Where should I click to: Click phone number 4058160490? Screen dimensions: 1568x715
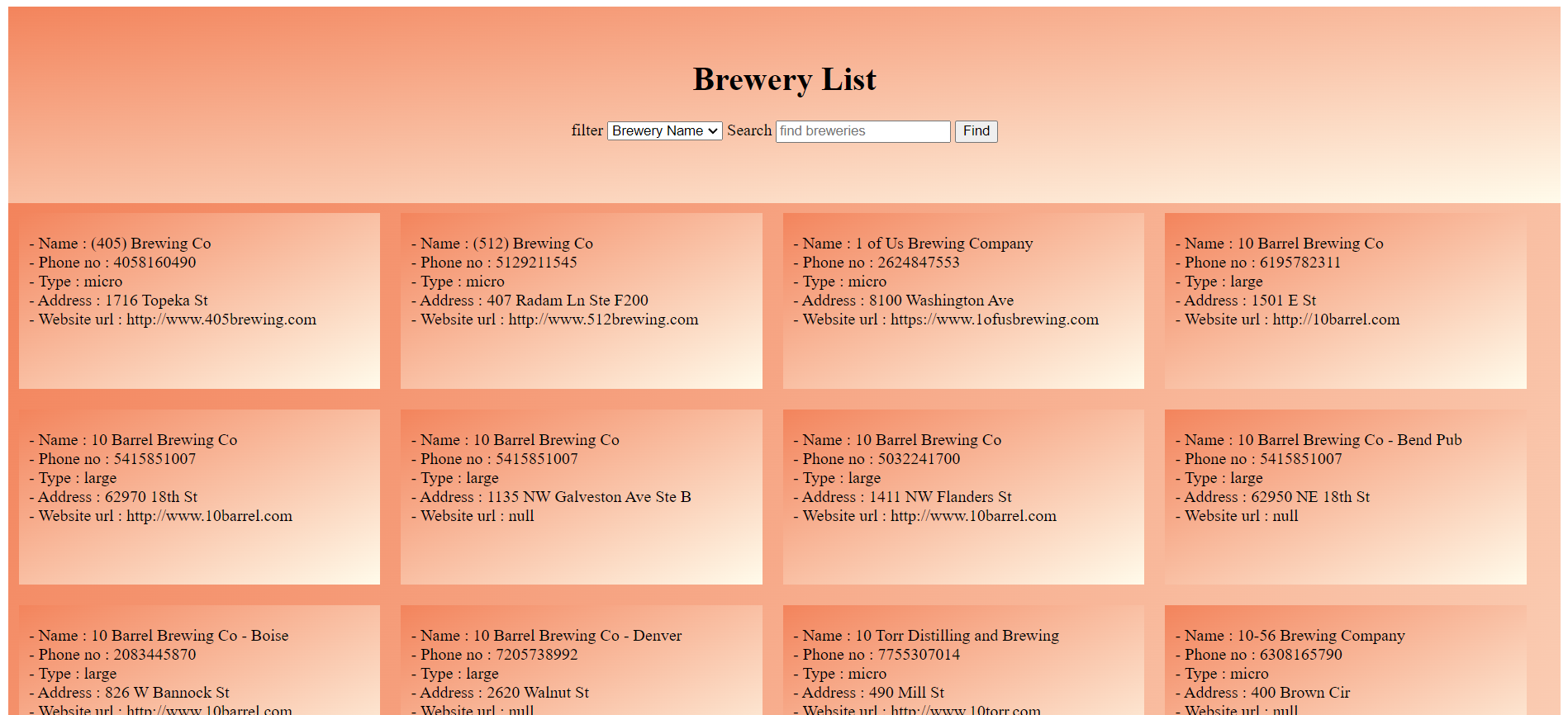click(x=154, y=263)
